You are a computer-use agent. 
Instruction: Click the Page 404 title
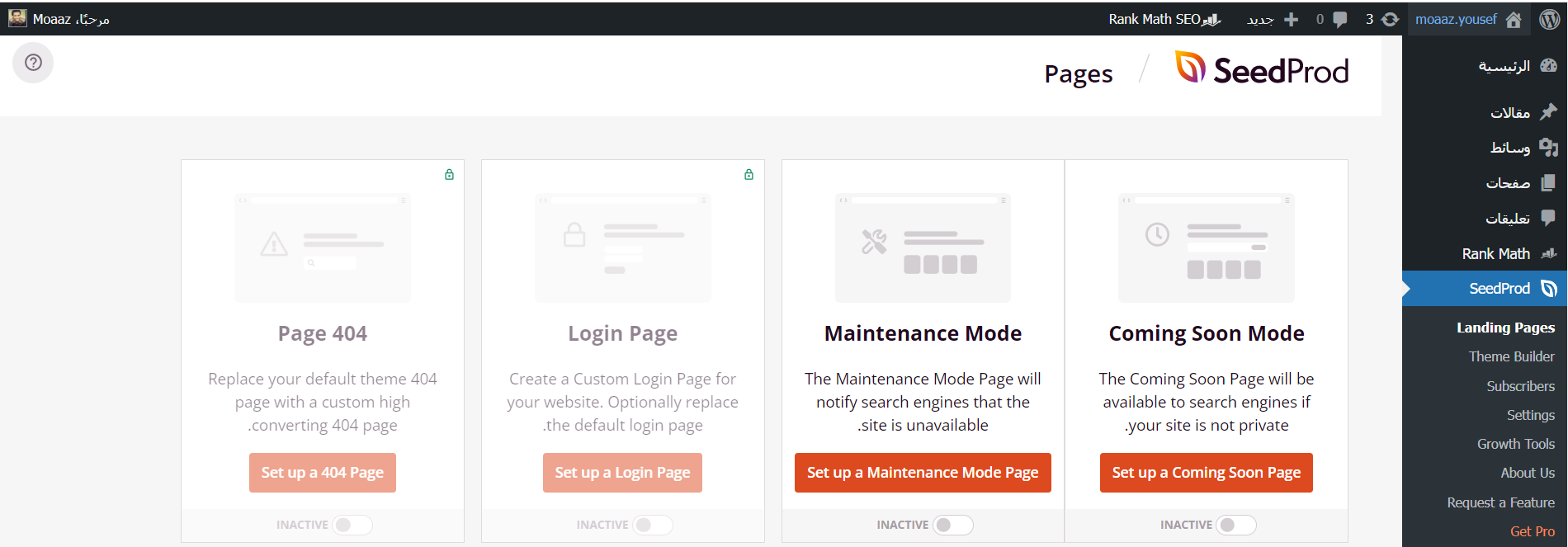(x=323, y=333)
